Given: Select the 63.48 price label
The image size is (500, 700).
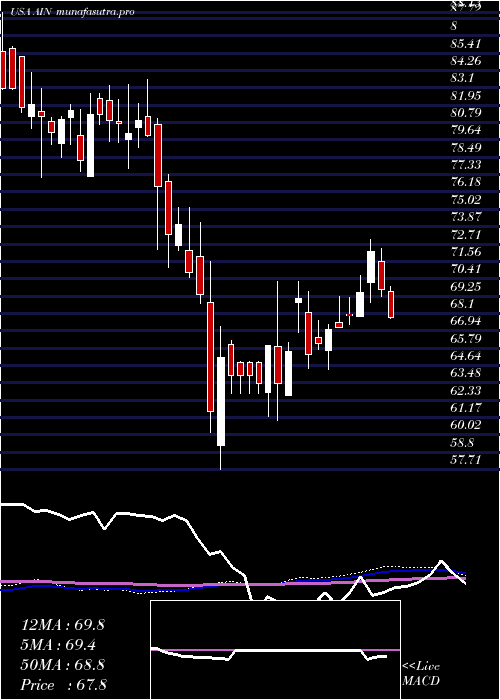Looking at the screenshot, I should coord(466,373).
